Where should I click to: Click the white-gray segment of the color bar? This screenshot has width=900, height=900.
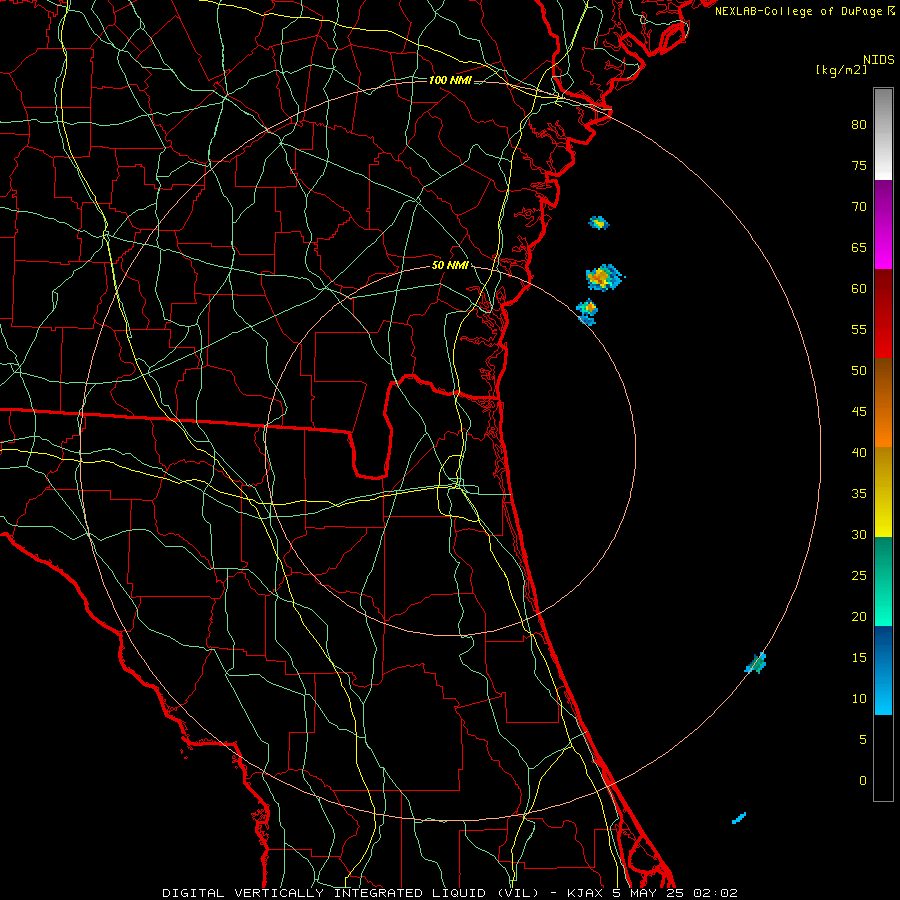(x=883, y=134)
